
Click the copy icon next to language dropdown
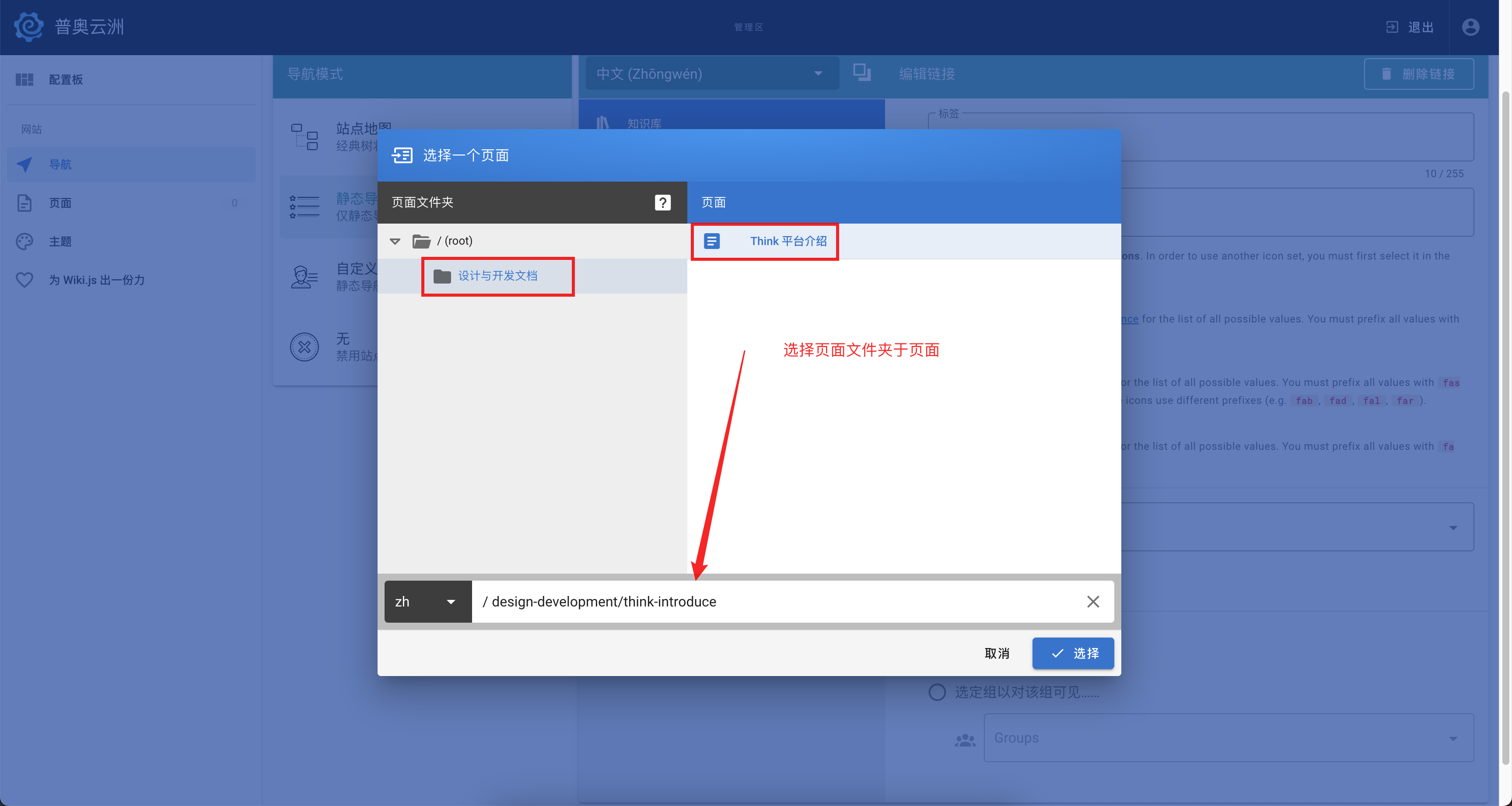coord(861,73)
